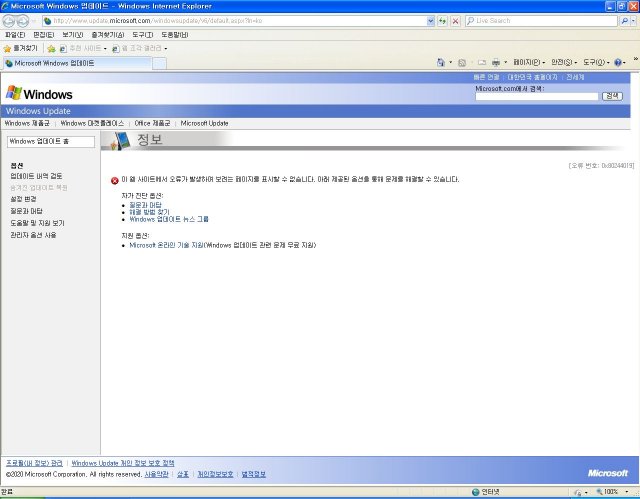This screenshot has height=499, width=640.
Task: Click the 전세계 header link
Action: point(575,77)
